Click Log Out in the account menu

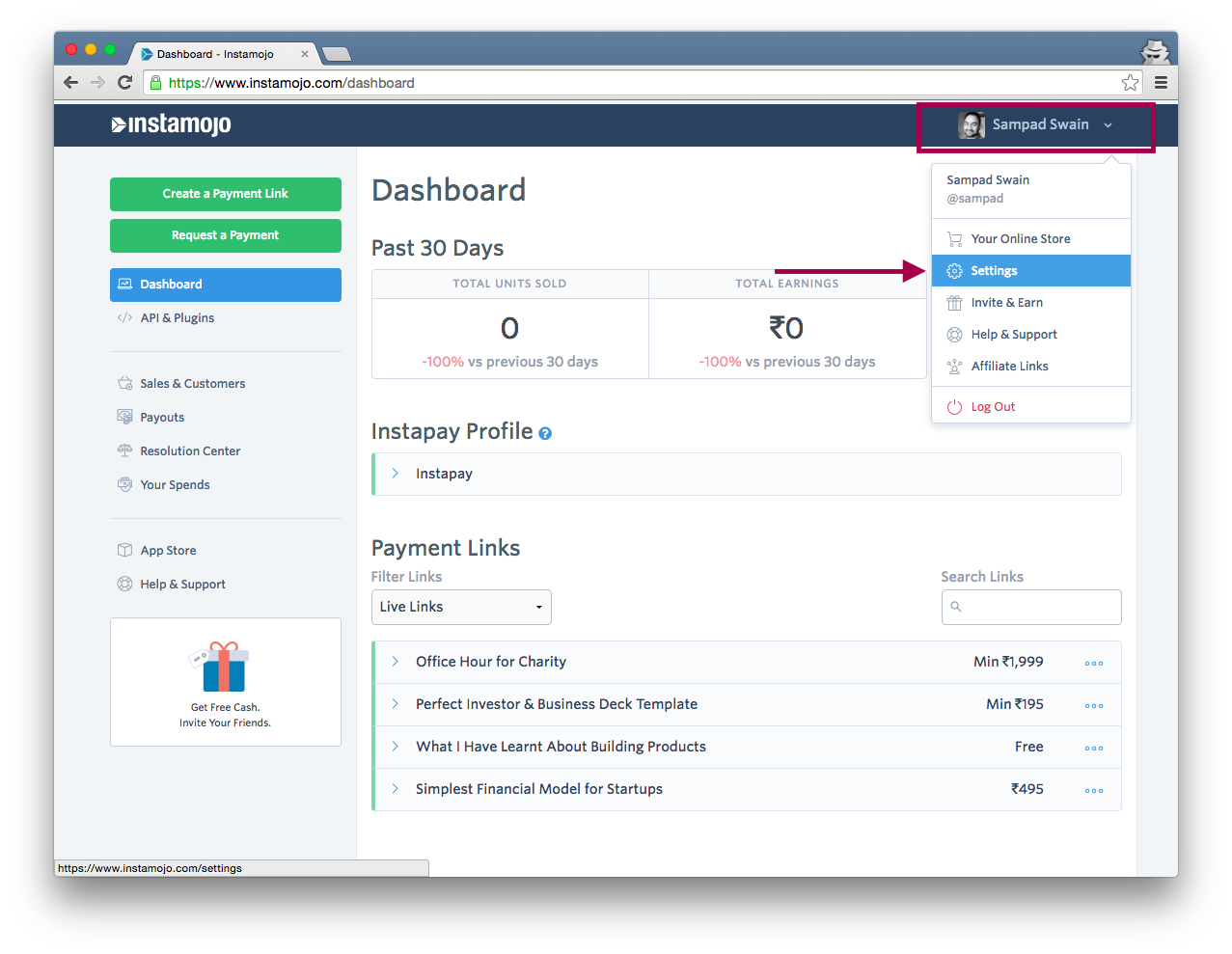tap(1031, 407)
